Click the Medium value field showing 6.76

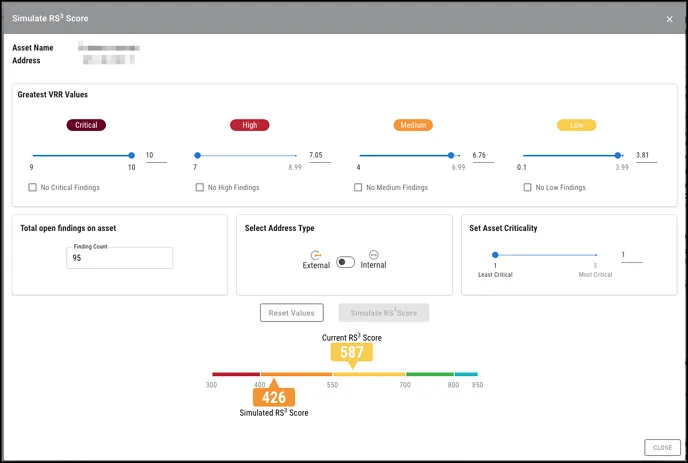click(483, 156)
